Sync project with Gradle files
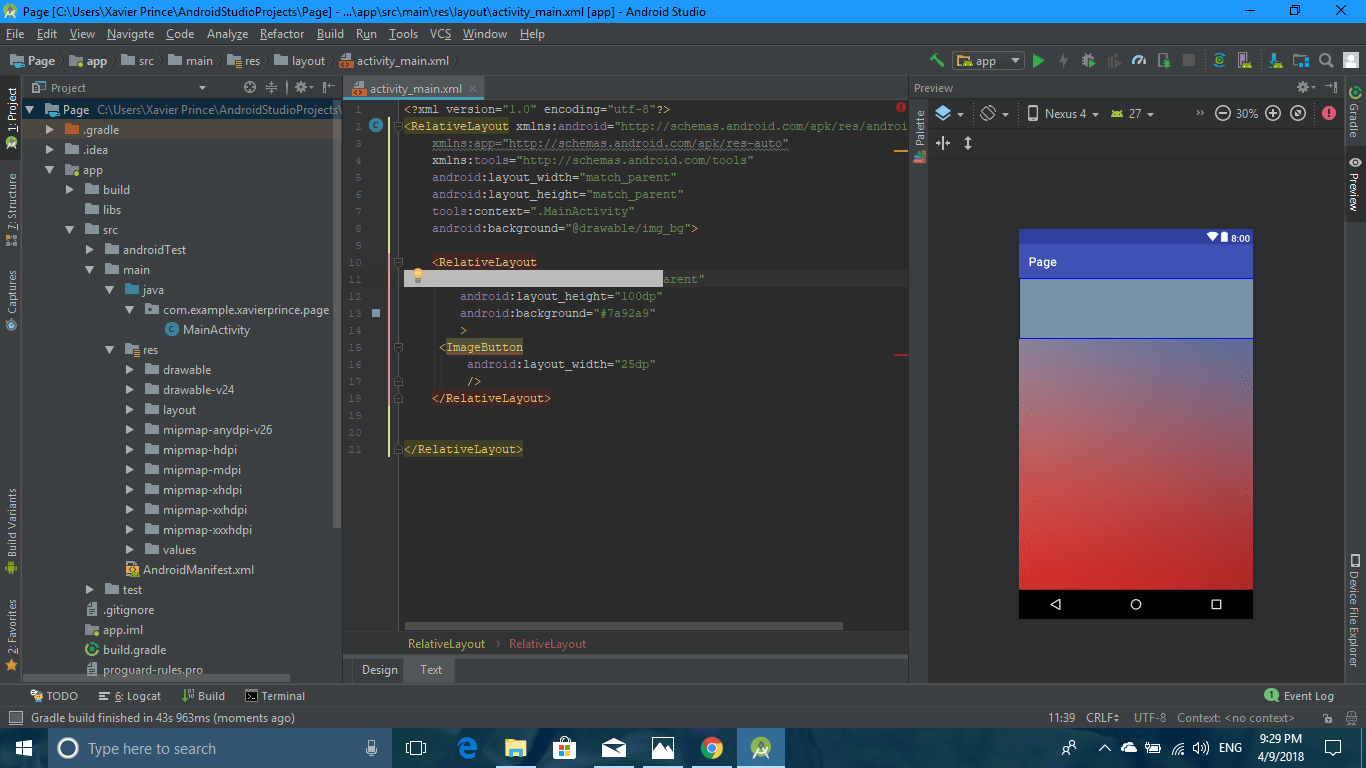 1219,61
